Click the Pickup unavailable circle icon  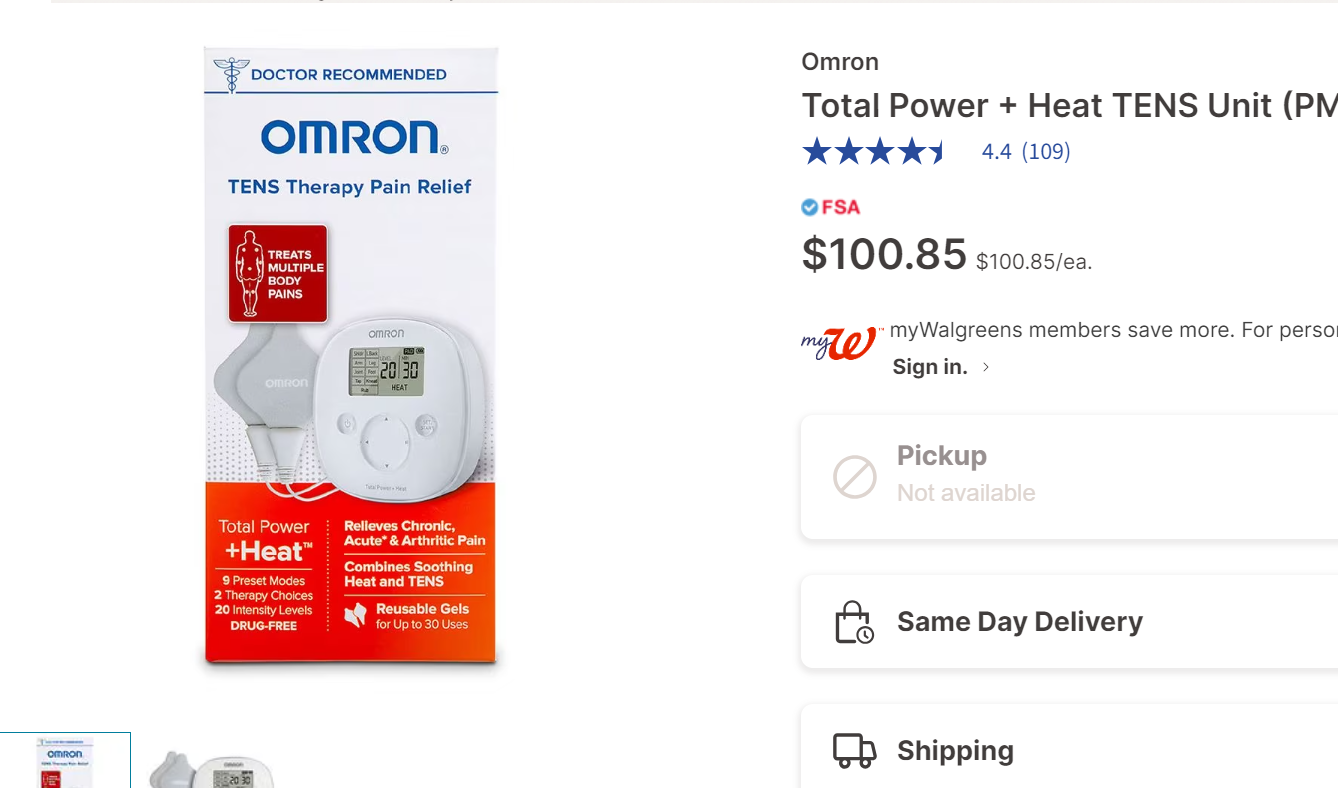coord(855,476)
